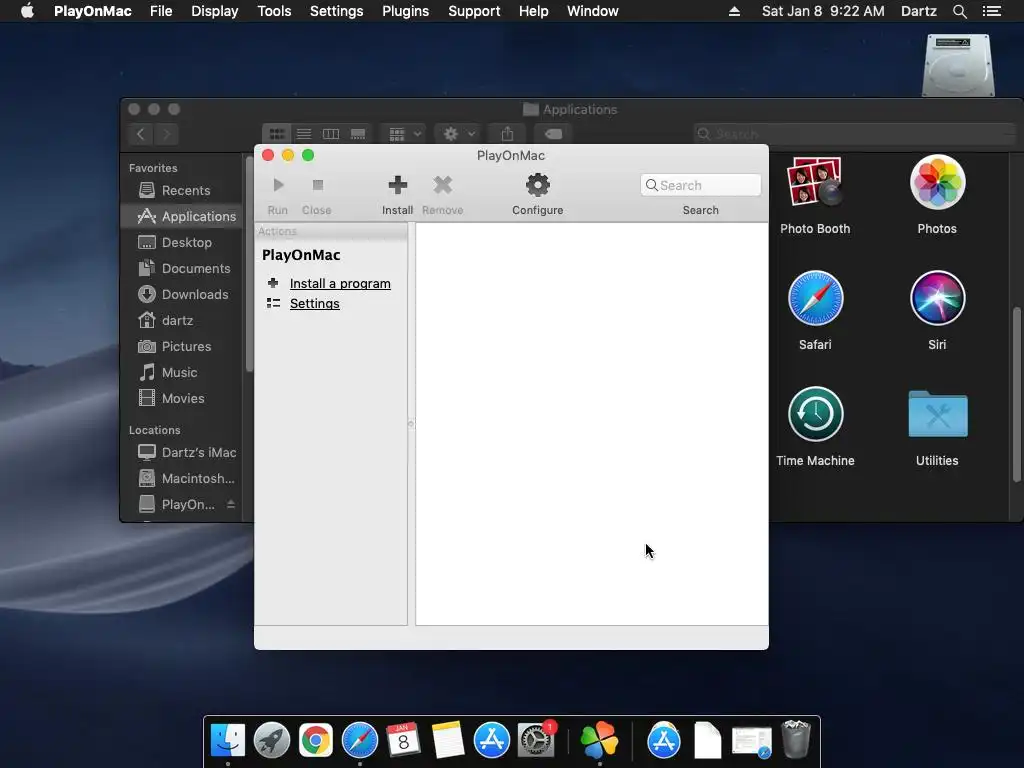Select the Photos app icon
This screenshot has width=1024, height=768.
click(x=937, y=183)
